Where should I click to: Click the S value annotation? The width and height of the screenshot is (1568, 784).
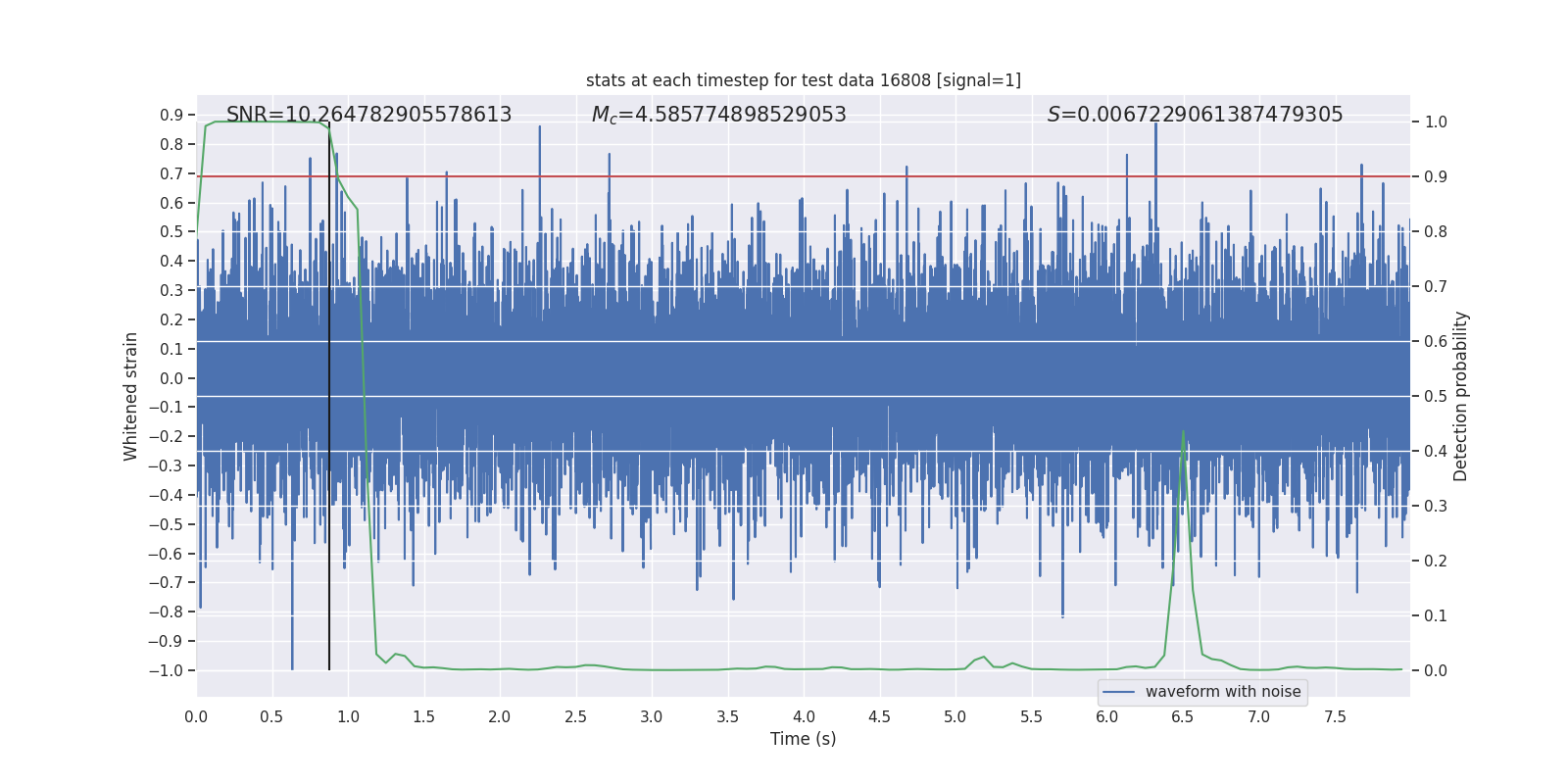click(1195, 115)
